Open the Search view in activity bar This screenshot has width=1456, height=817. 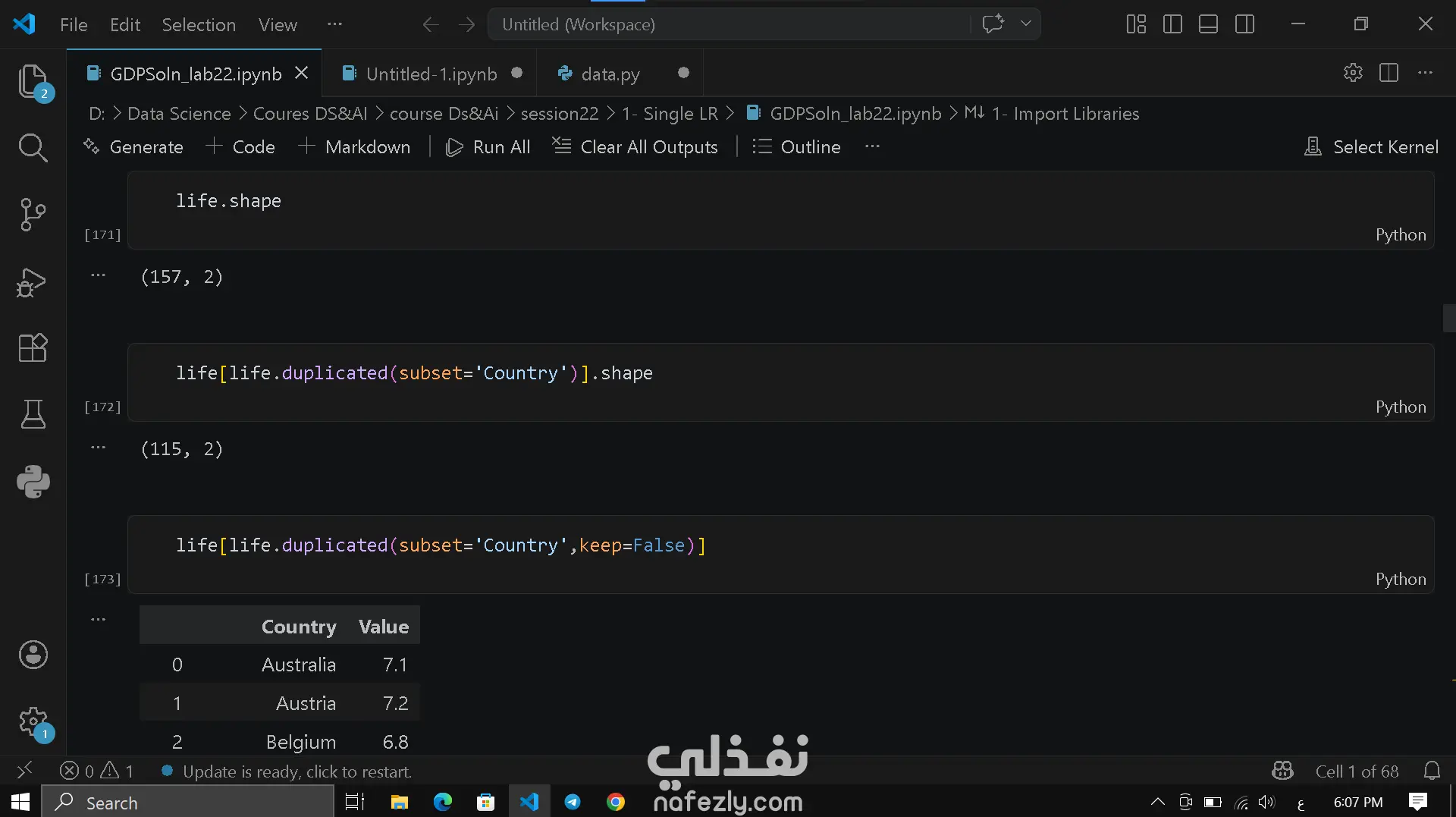point(33,148)
